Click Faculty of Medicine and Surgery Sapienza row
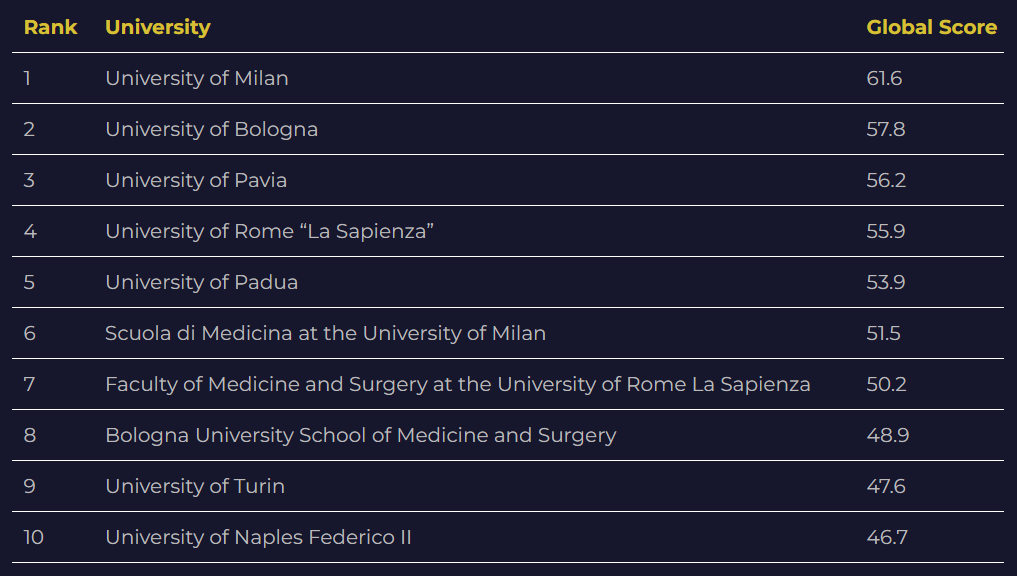The image size is (1017, 576). click(x=457, y=384)
